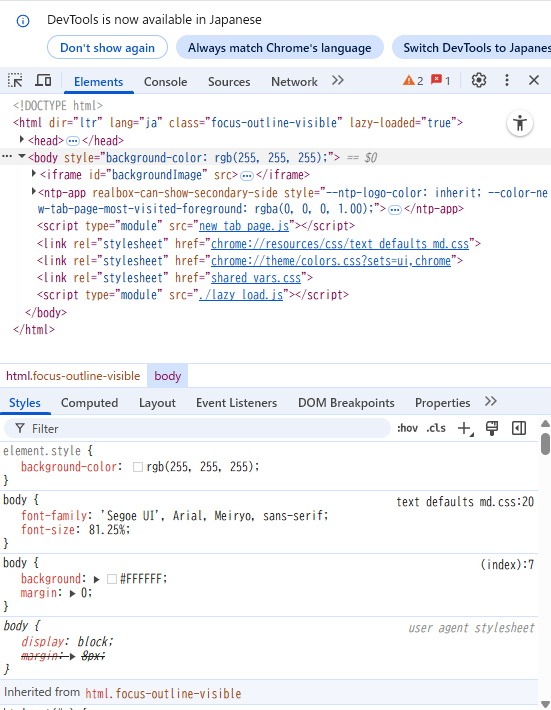Open the new_tab_page.js script link
This screenshot has height=710, width=551.
tap(244, 226)
